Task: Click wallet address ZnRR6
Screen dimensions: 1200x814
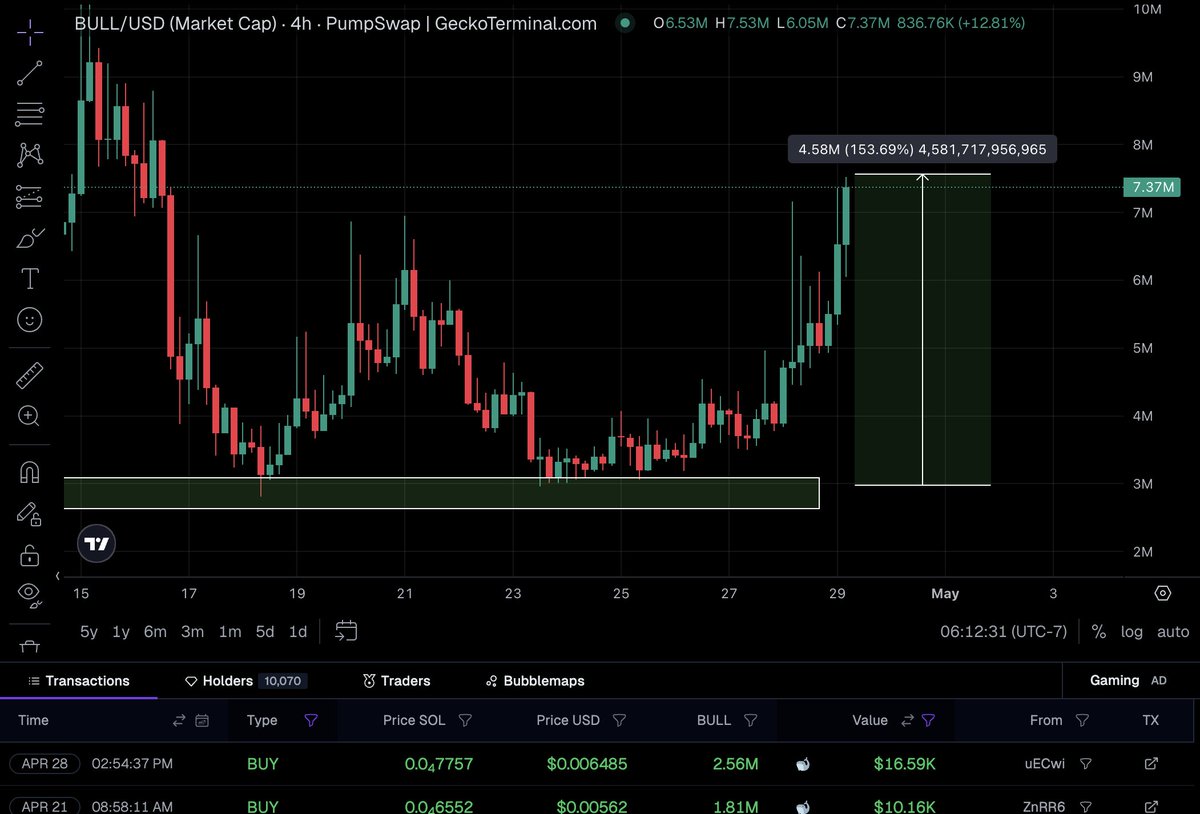Action: (x=1043, y=807)
